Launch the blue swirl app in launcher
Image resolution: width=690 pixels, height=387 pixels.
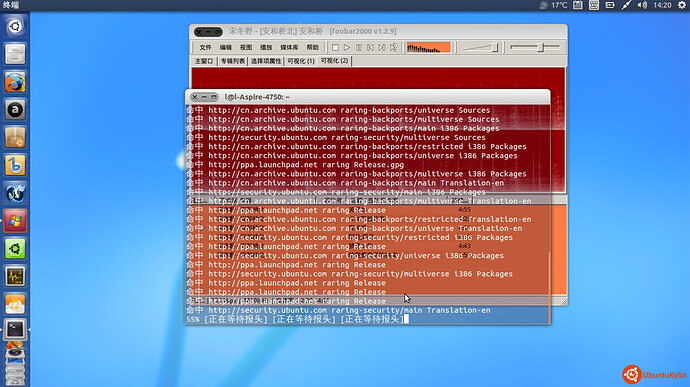tap(15, 193)
